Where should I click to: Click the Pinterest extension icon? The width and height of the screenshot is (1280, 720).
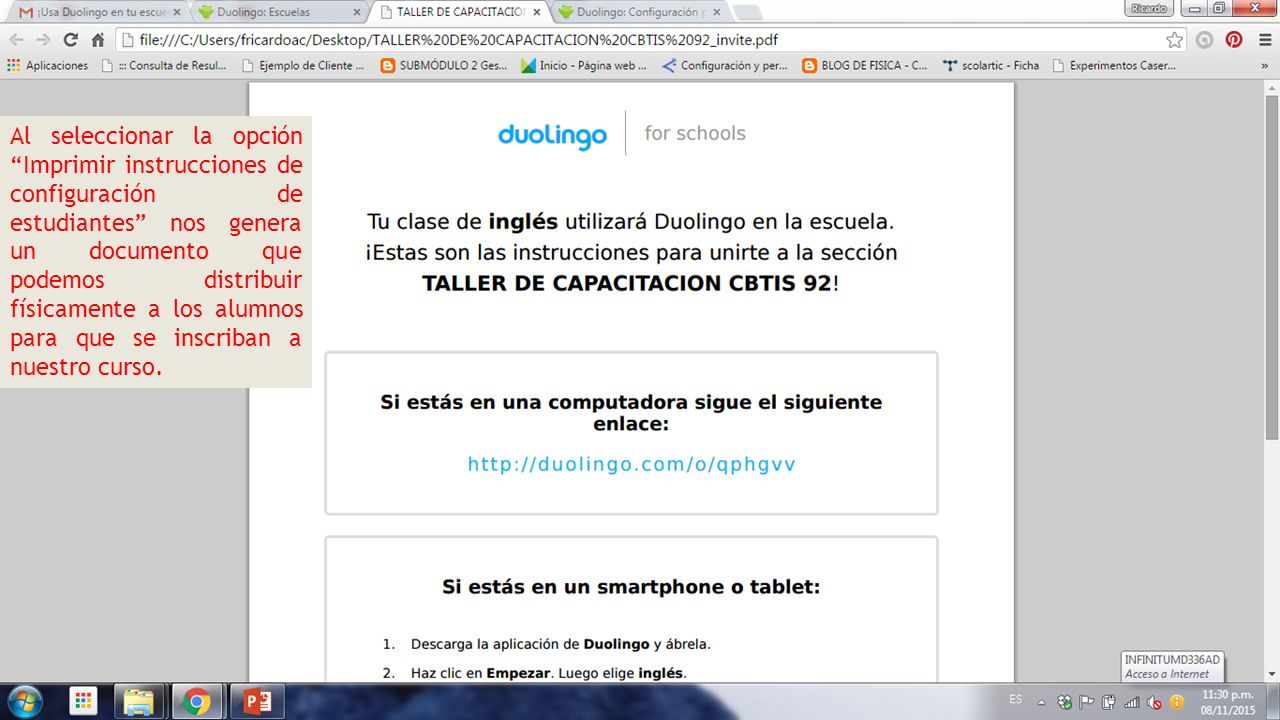[x=1234, y=40]
